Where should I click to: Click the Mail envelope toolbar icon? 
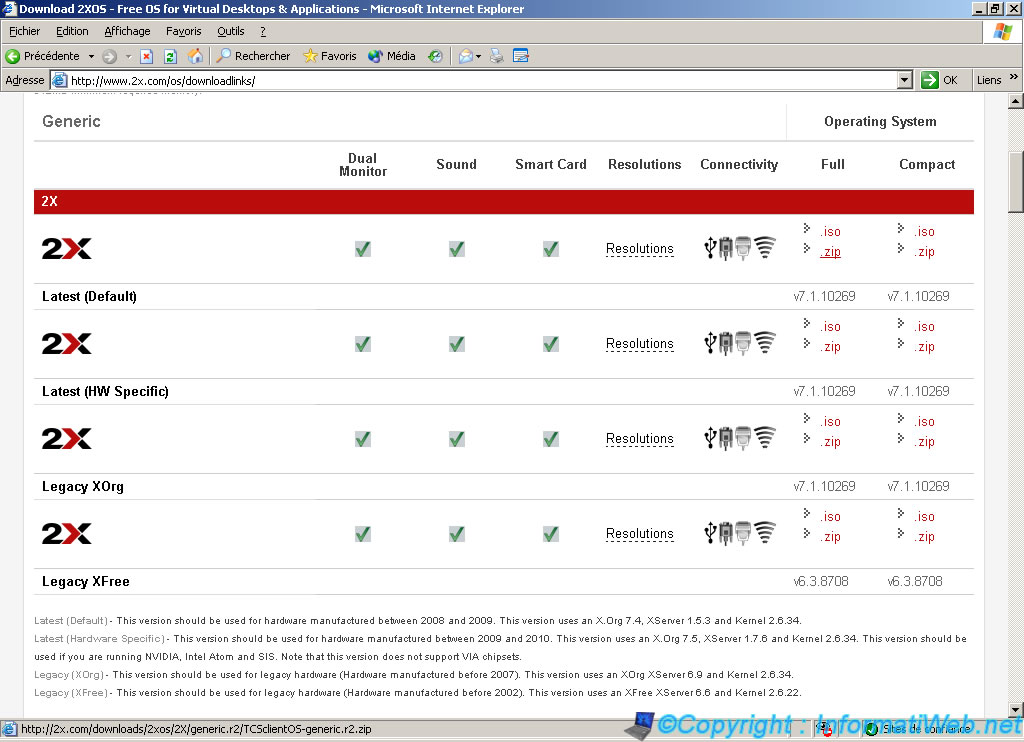click(466, 56)
